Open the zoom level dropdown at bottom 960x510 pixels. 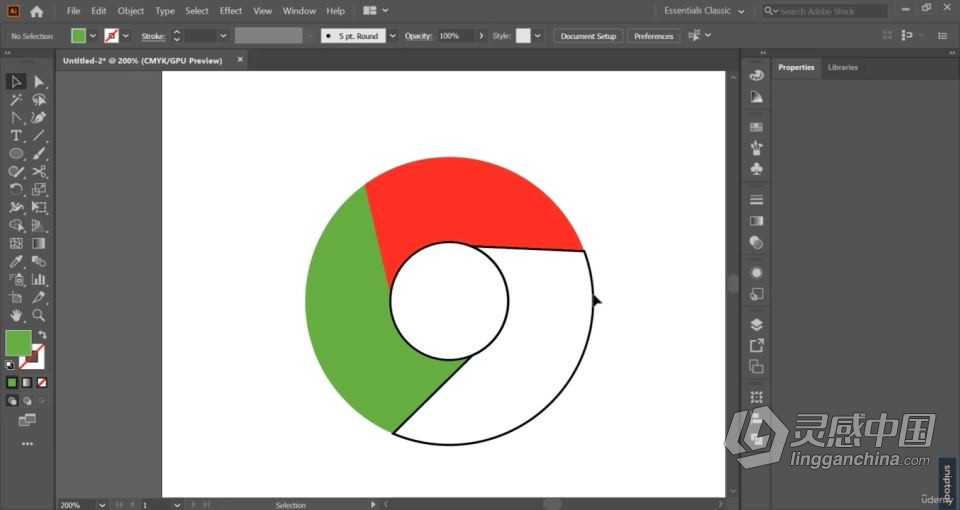point(102,505)
